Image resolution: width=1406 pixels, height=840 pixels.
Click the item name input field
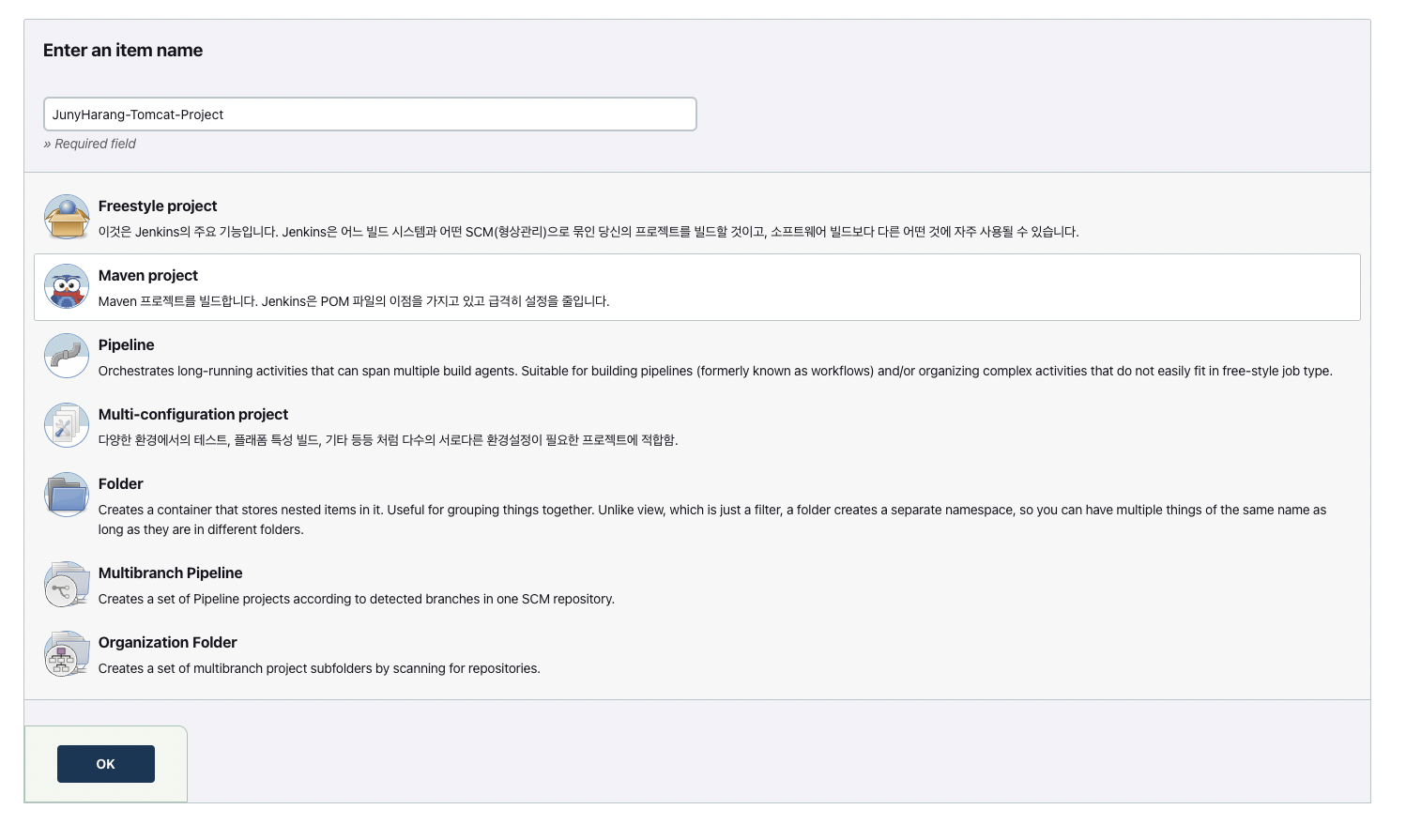370,115
